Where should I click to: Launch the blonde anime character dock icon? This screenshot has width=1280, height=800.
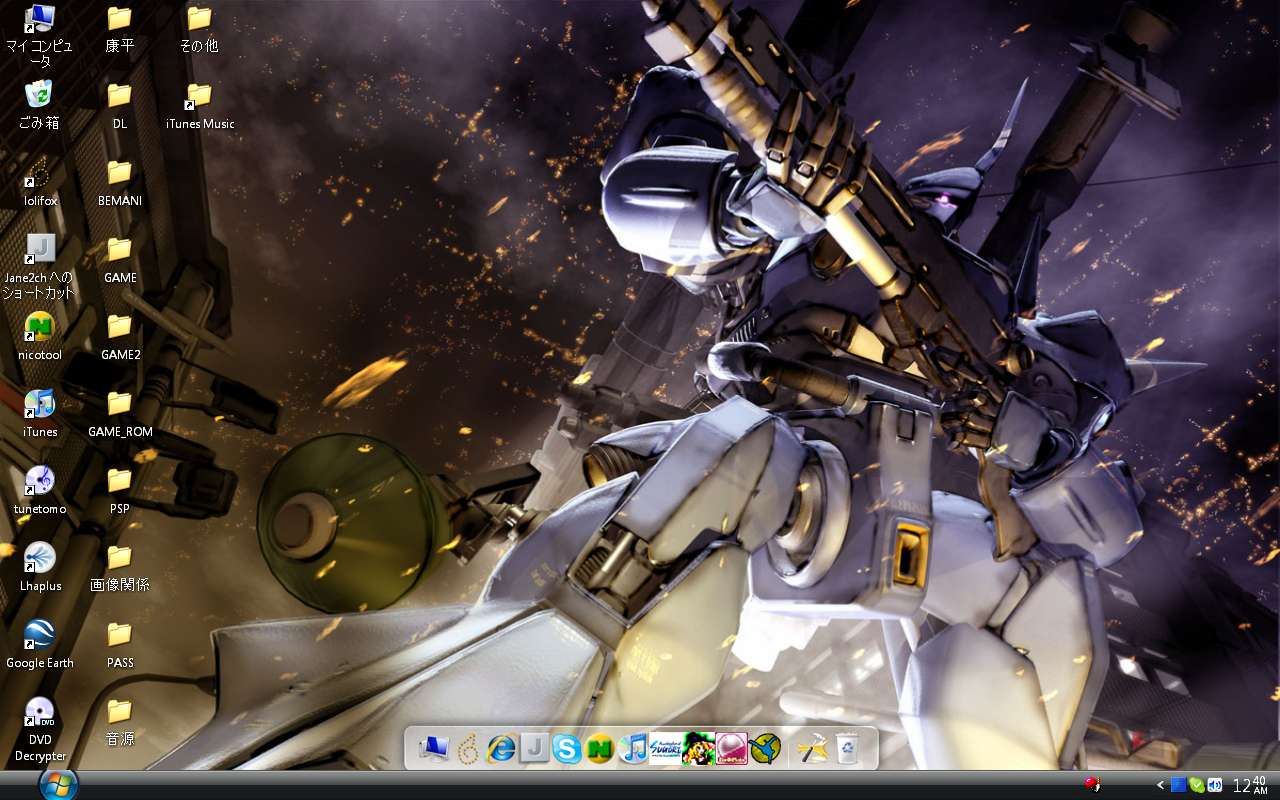699,748
